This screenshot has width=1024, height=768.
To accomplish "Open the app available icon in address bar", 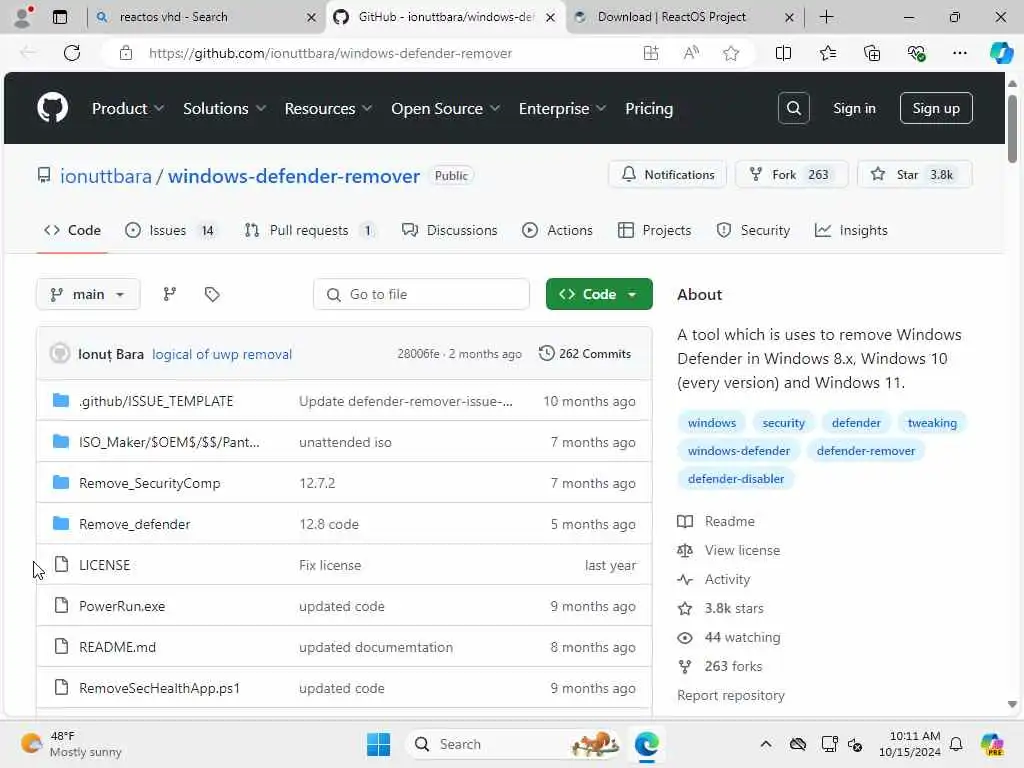I will 650,53.
